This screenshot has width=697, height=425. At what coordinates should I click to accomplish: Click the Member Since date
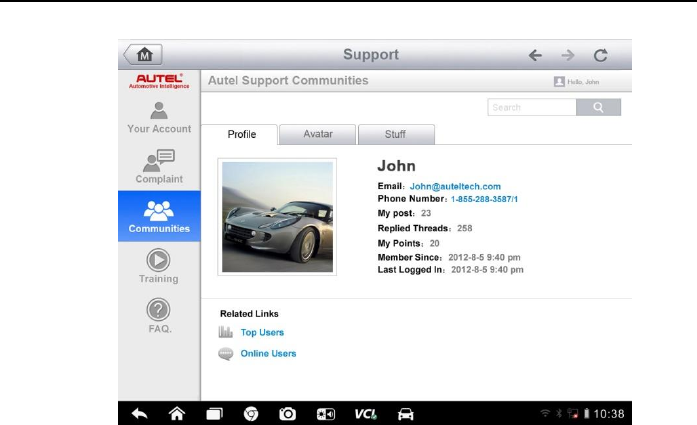pos(484,257)
